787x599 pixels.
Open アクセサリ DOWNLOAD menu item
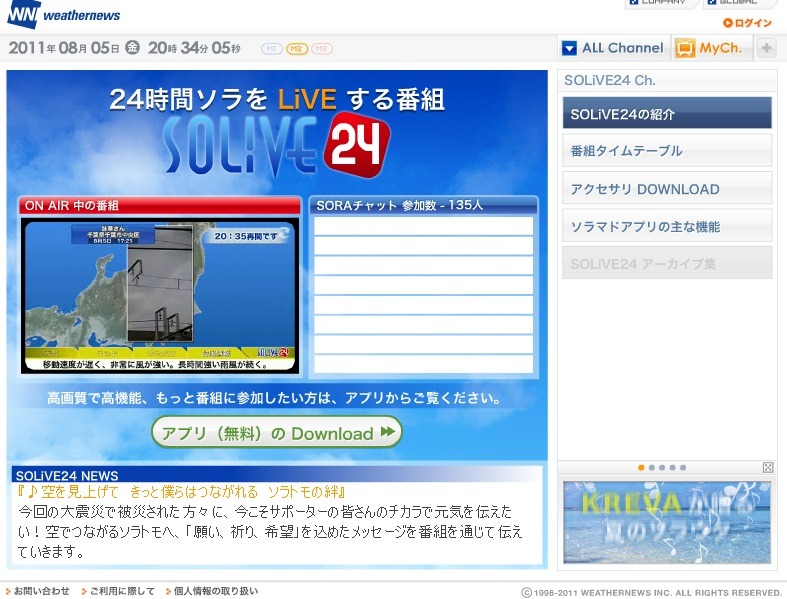click(667, 188)
